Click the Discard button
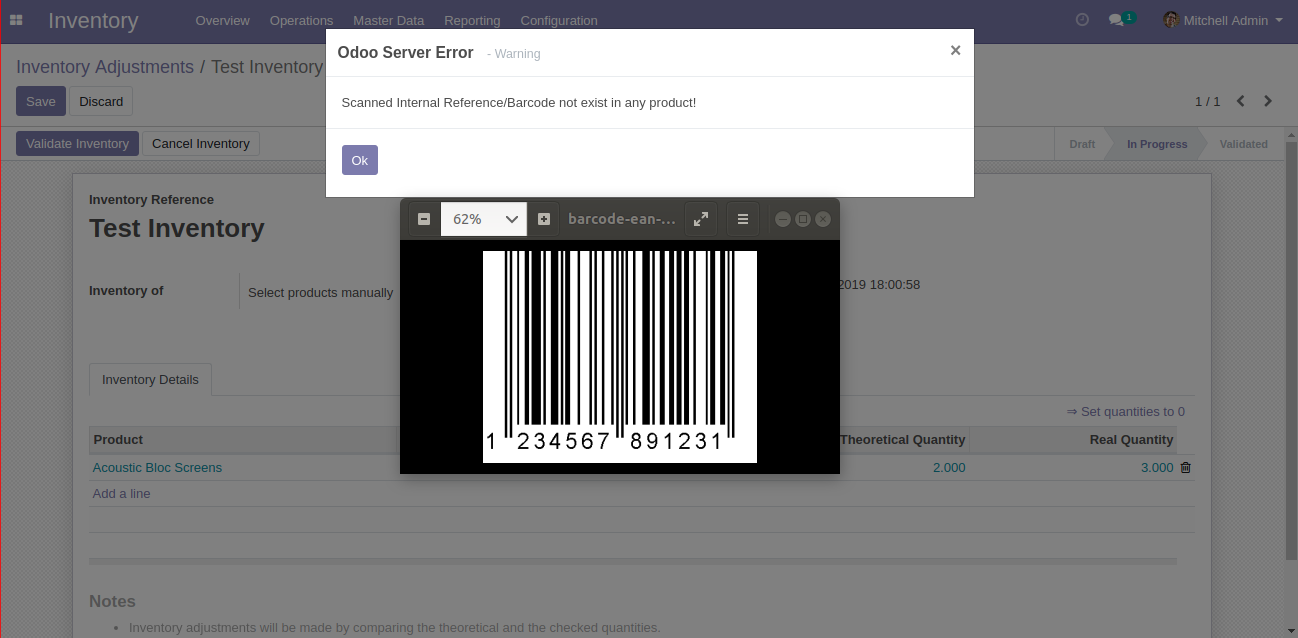 [101, 101]
